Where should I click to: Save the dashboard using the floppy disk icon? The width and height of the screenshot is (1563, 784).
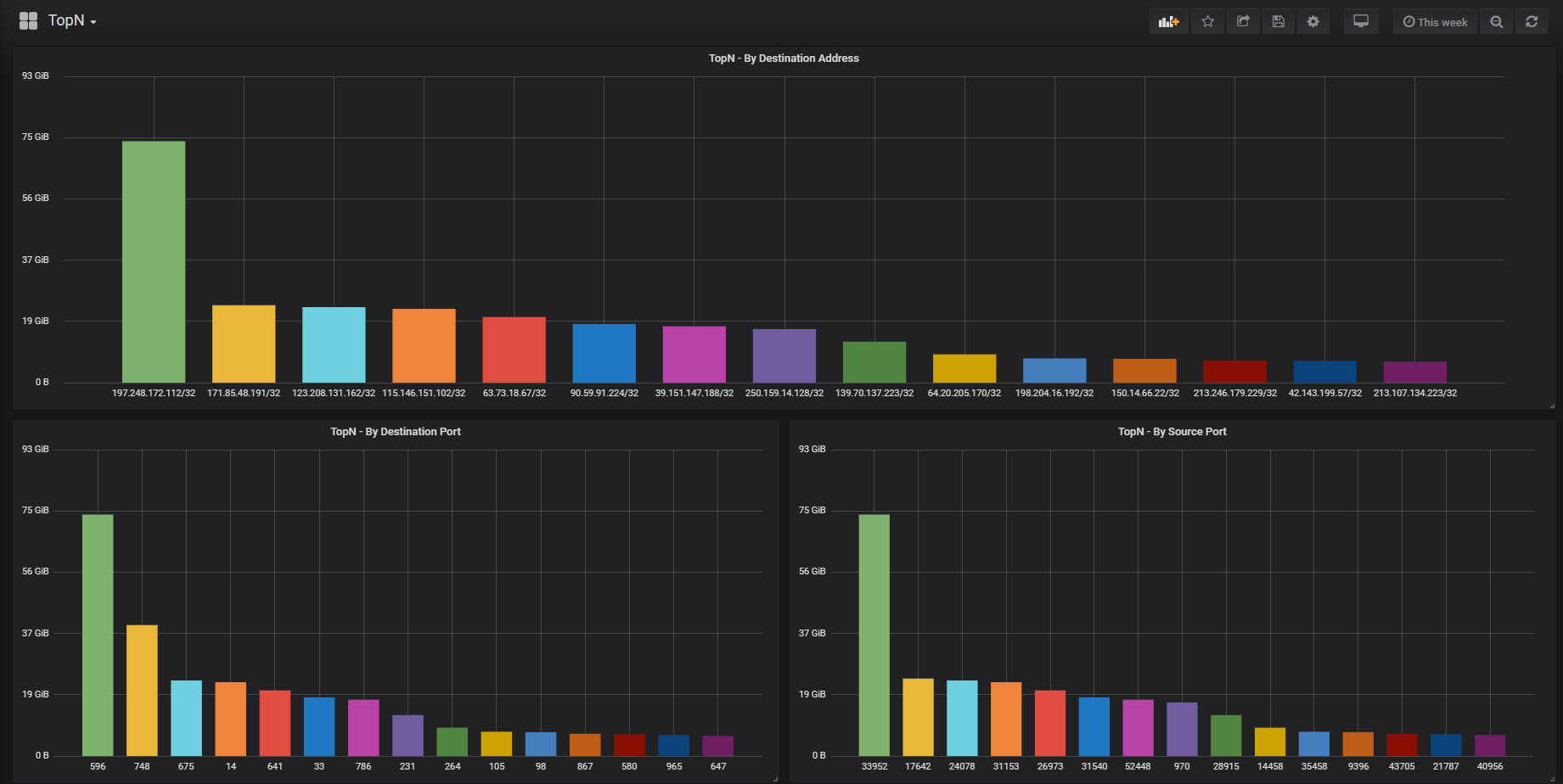(1279, 21)
